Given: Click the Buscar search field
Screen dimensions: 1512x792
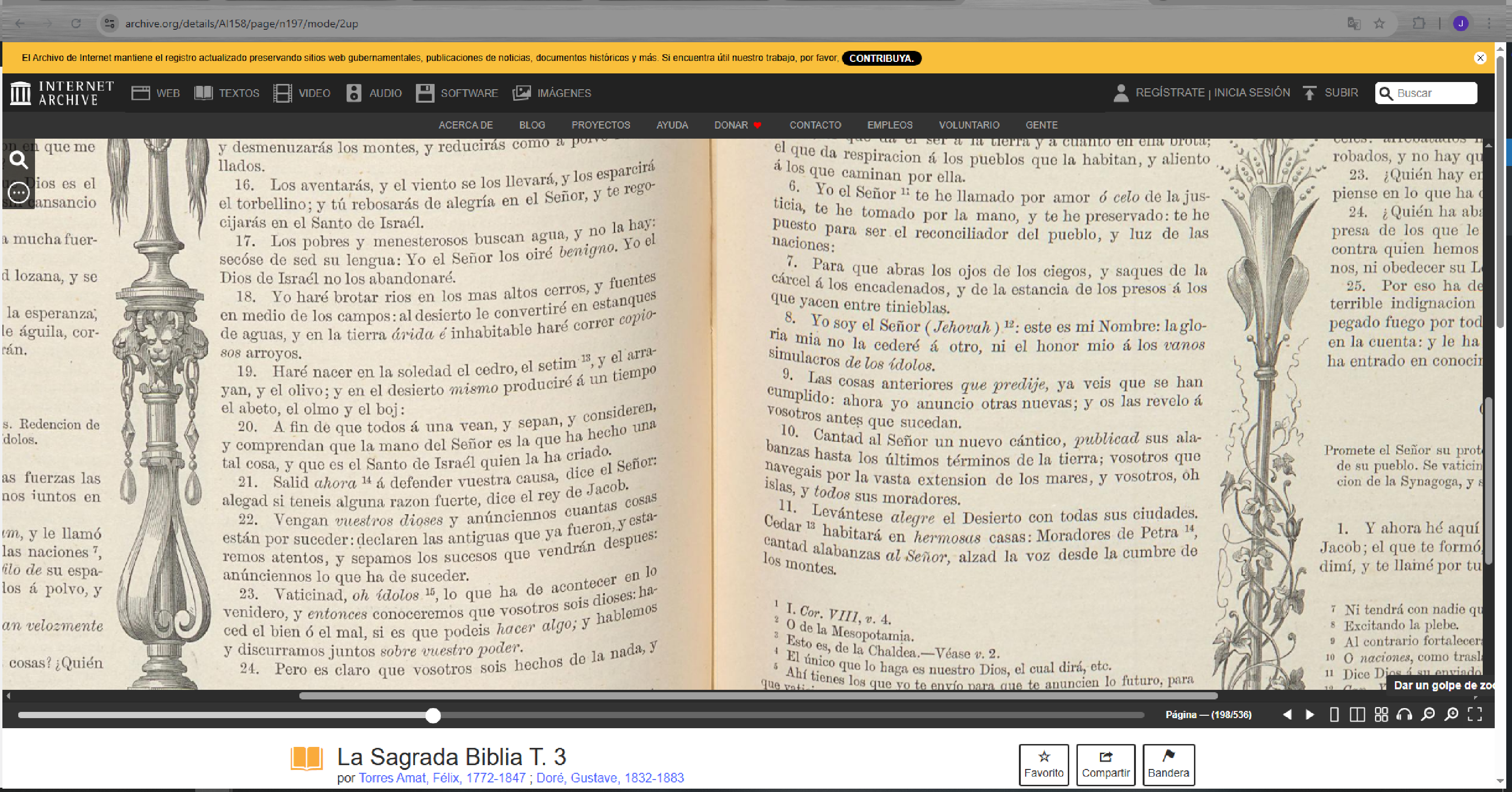Looking at the screenshot, I should click(1433, 93).
